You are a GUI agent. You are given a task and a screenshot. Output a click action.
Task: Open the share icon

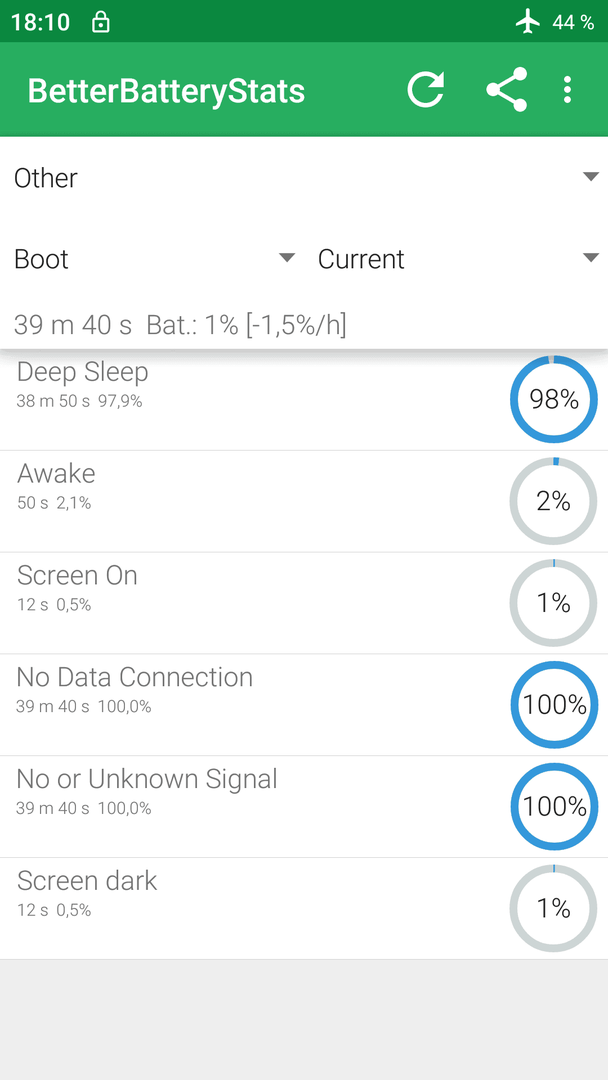pos(507,90)
